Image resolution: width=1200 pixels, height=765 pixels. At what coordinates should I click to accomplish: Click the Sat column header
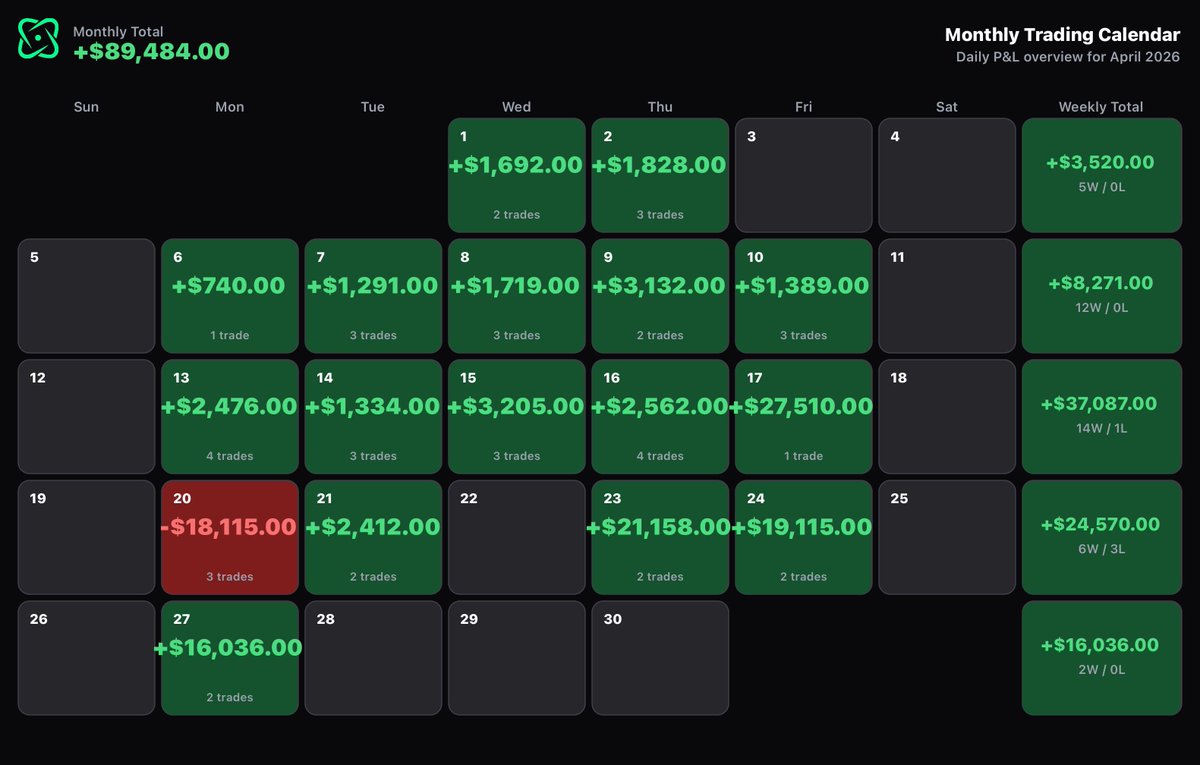point(947,107)
